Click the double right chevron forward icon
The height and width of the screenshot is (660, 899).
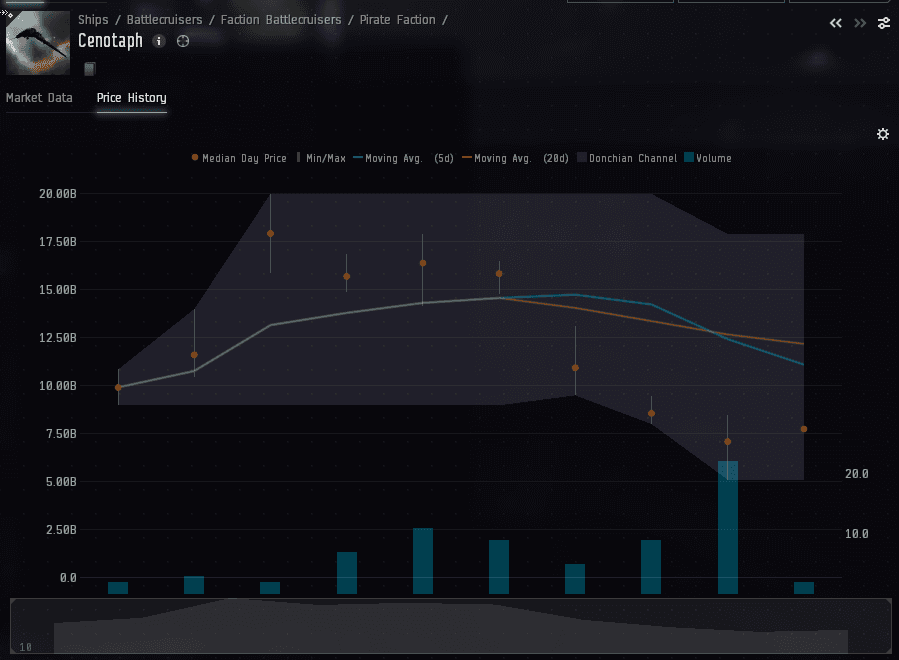click(x=860, y=23)
